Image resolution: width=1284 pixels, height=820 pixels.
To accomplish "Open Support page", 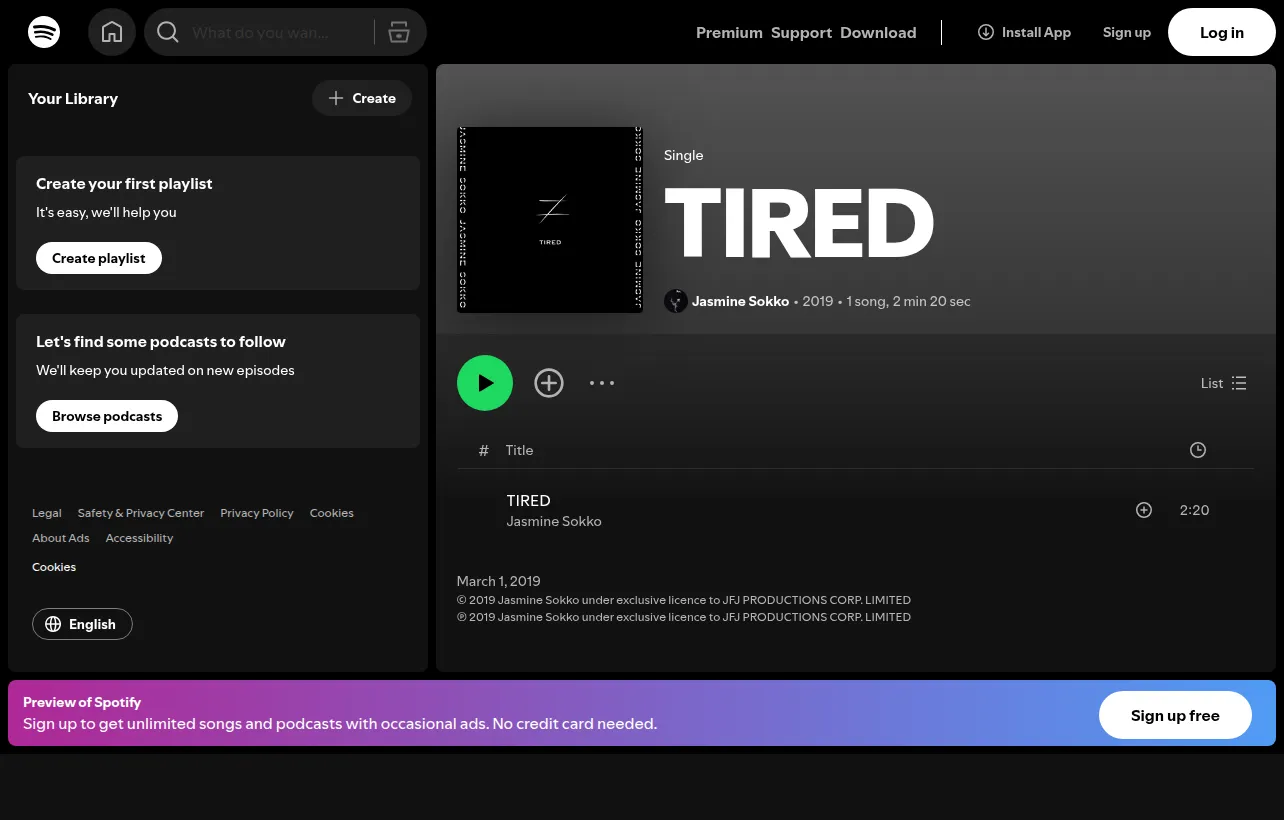I will (801, 32).
